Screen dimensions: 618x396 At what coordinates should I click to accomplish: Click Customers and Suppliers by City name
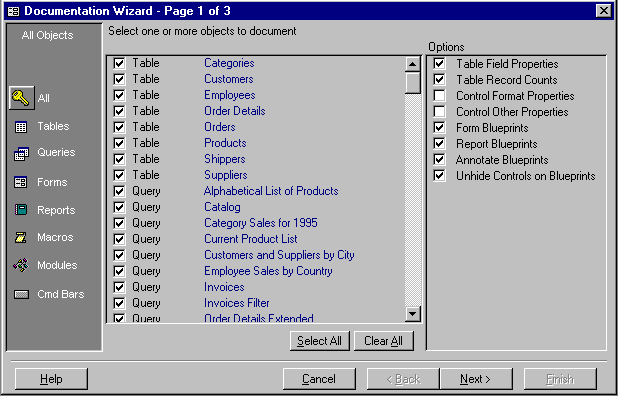pyautogui.click(x=279, y=255)
